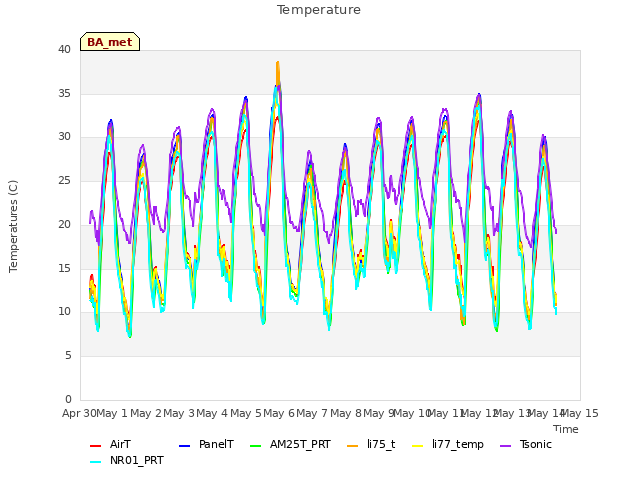Viewport: 640px width, 480px height.
Task: Click the May 7 x-axis label
Action: pos(312,413)
